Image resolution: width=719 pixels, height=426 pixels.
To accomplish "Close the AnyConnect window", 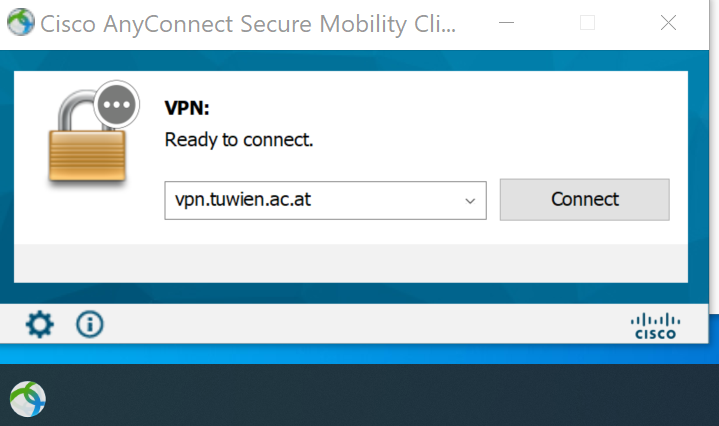I will pyautogui.click(x=668, y=22).
